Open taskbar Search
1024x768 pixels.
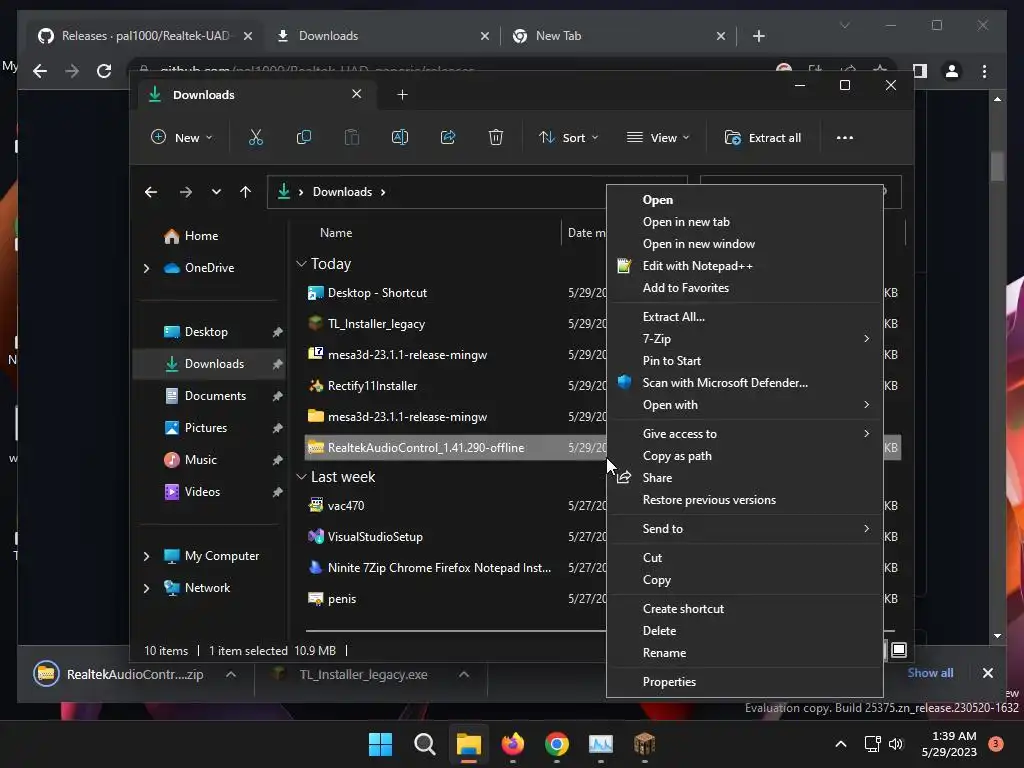click(424, 744)
